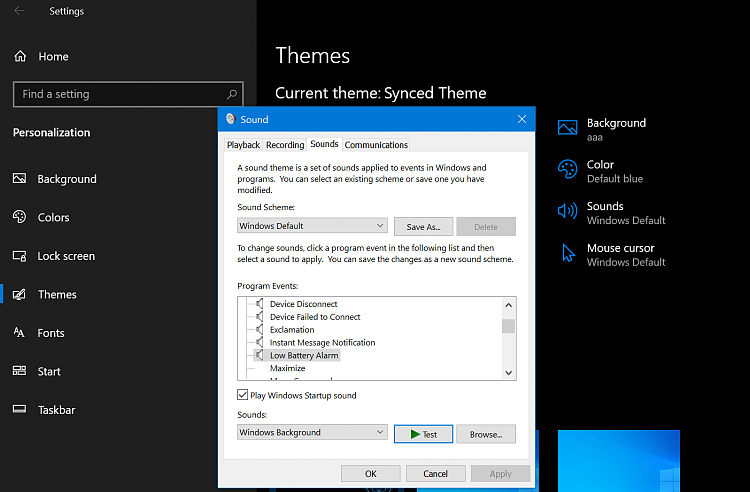Click the theme Background picture icon
The width and height of the screenshot is (750, 492).
pos(567,128)
